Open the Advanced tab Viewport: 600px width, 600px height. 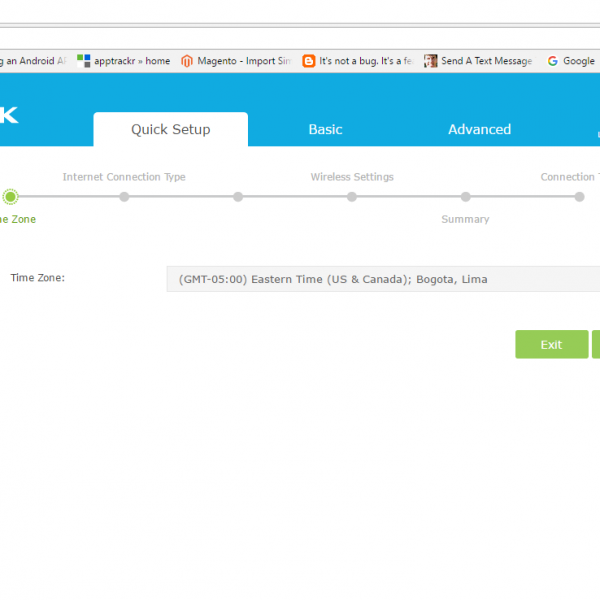pyautogui.click(x=479, y=129)
